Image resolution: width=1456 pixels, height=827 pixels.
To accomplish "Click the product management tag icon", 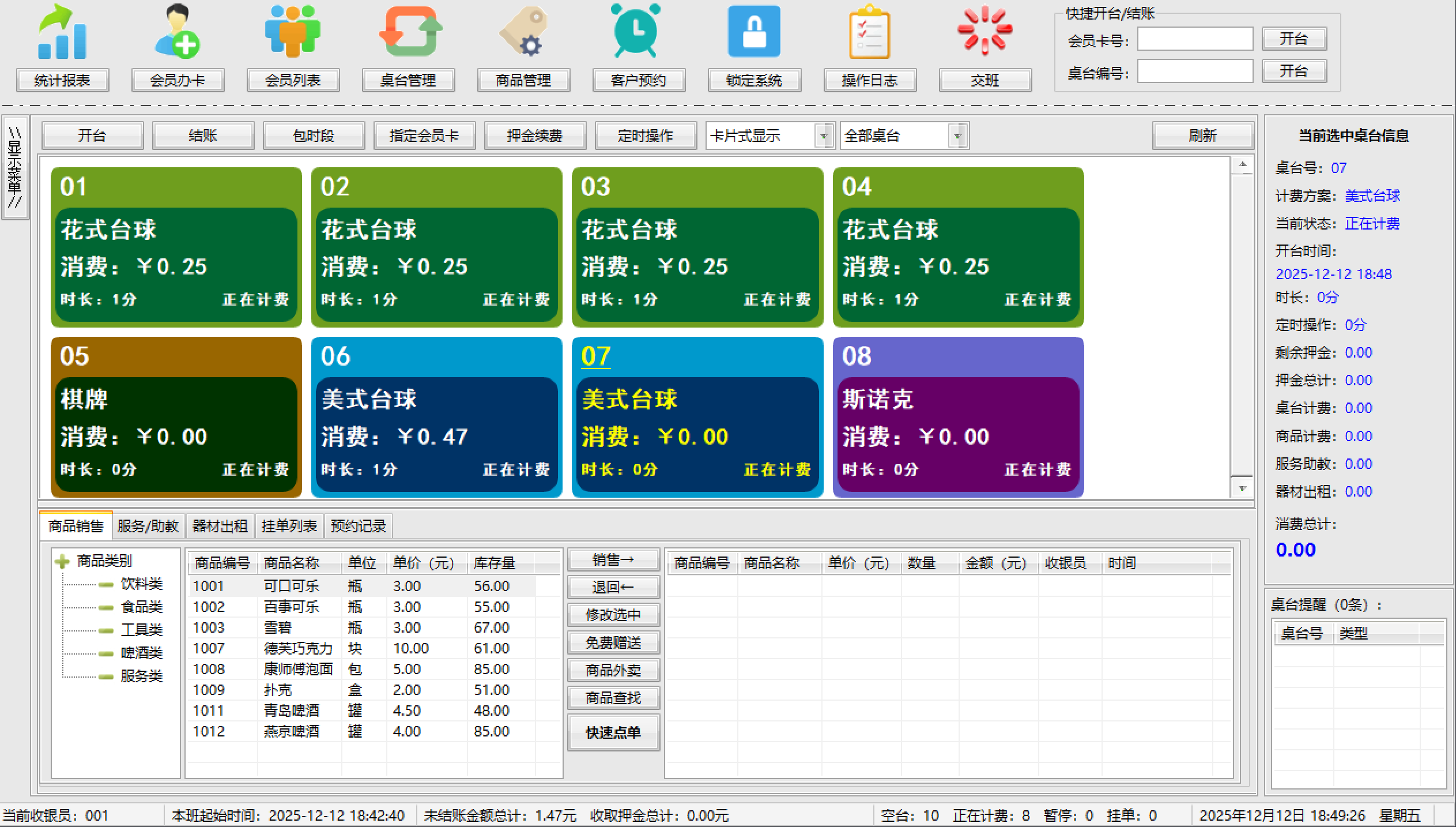I will point(523,32).
